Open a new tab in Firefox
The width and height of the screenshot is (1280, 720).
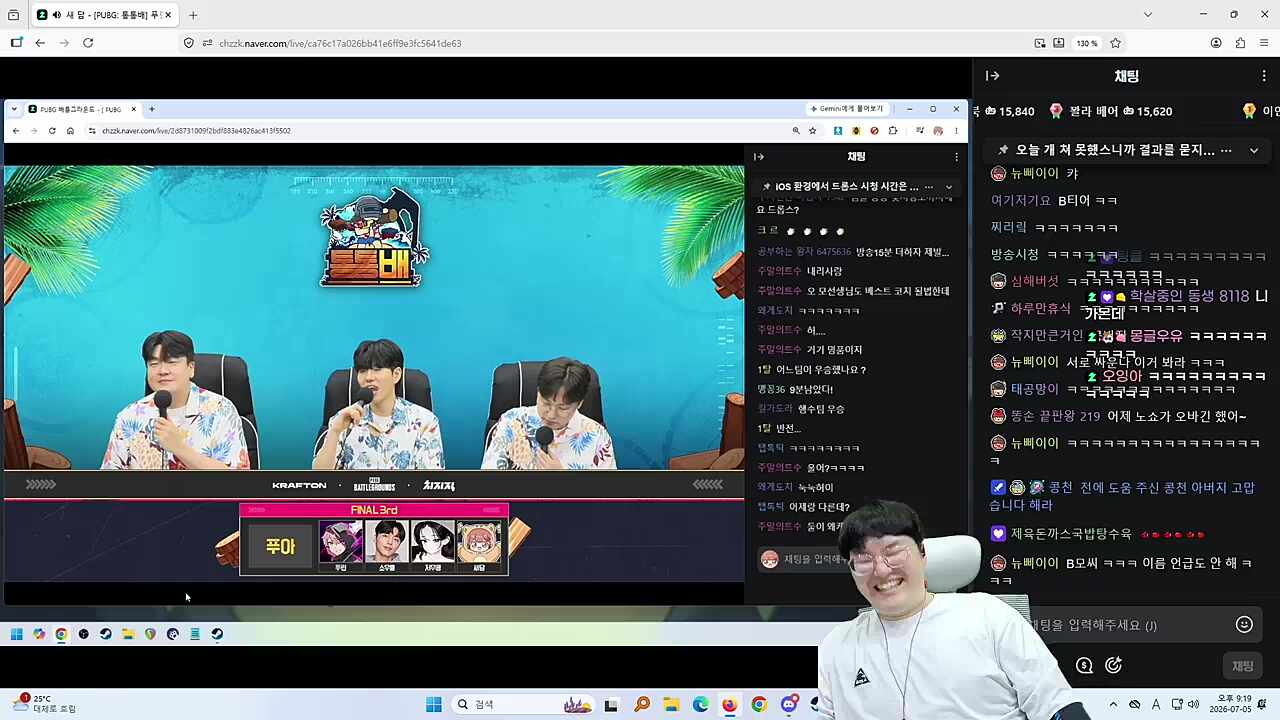click(x=193, y=15)
